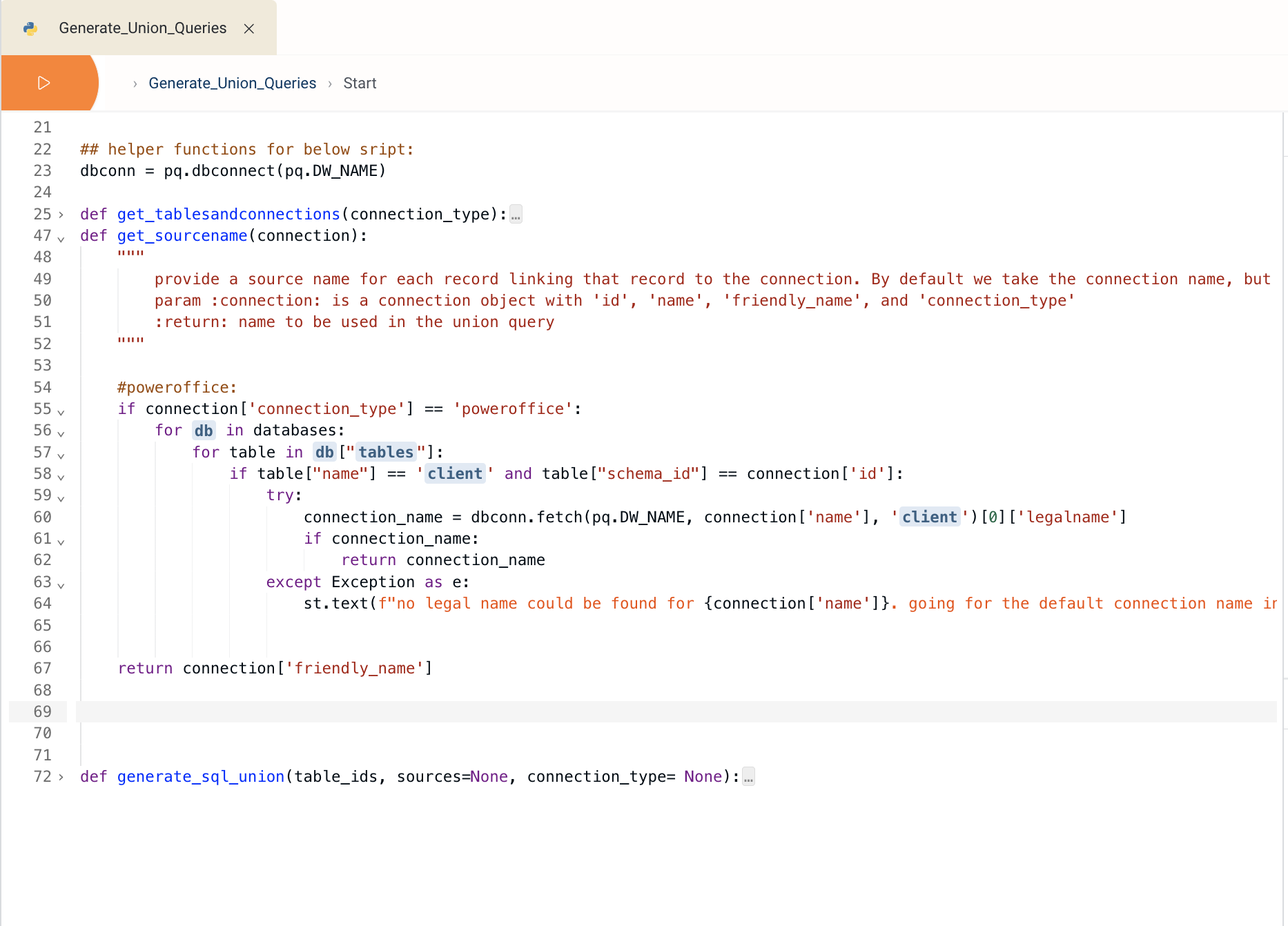This screenshot has width=1288, height=926.
Task: Click the #poweroffice: comment on line 54
Action: (177, 388)
